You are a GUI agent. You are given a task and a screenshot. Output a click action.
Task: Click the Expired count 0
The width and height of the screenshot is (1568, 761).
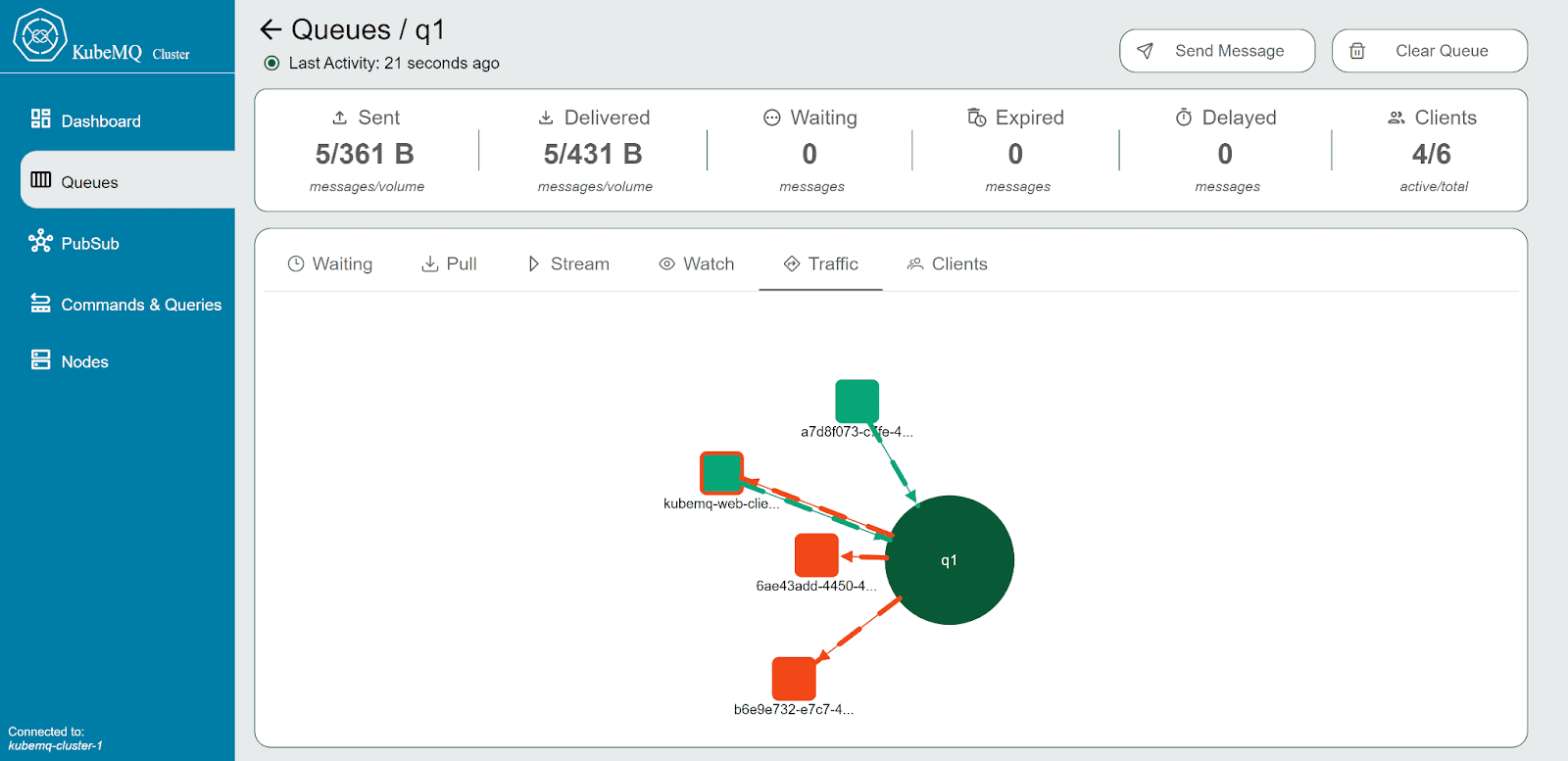tap(1015, 154)
